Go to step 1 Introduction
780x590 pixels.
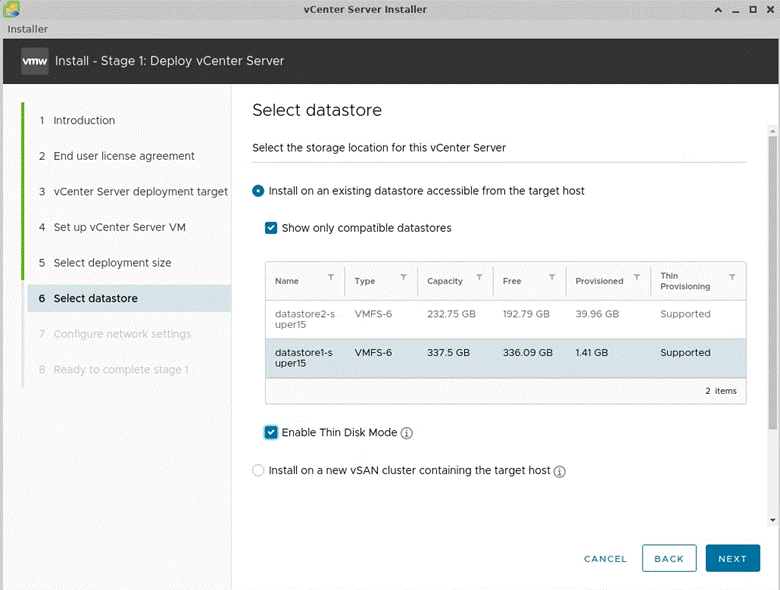[84, 120]
